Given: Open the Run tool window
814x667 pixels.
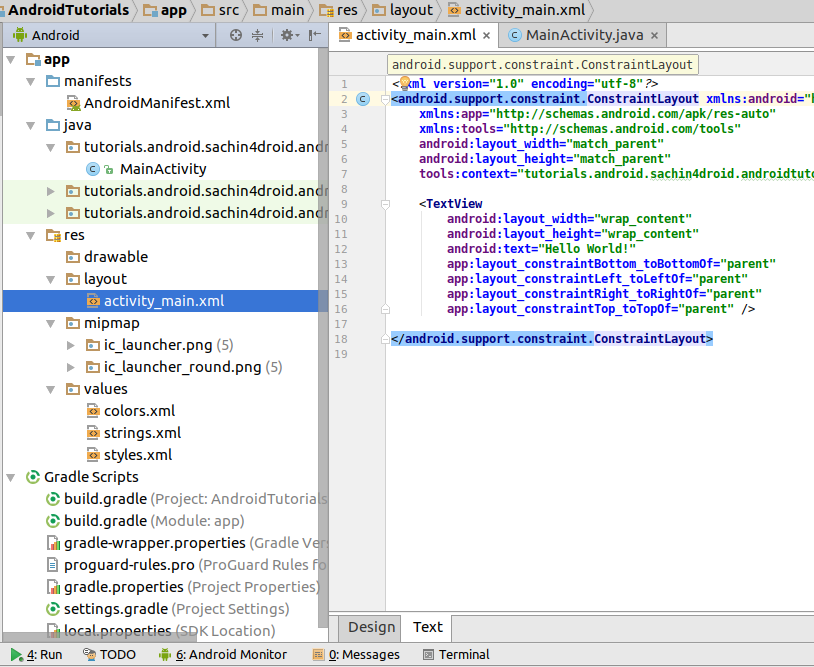Looking at the screenshot, I should tap(36, 655).
